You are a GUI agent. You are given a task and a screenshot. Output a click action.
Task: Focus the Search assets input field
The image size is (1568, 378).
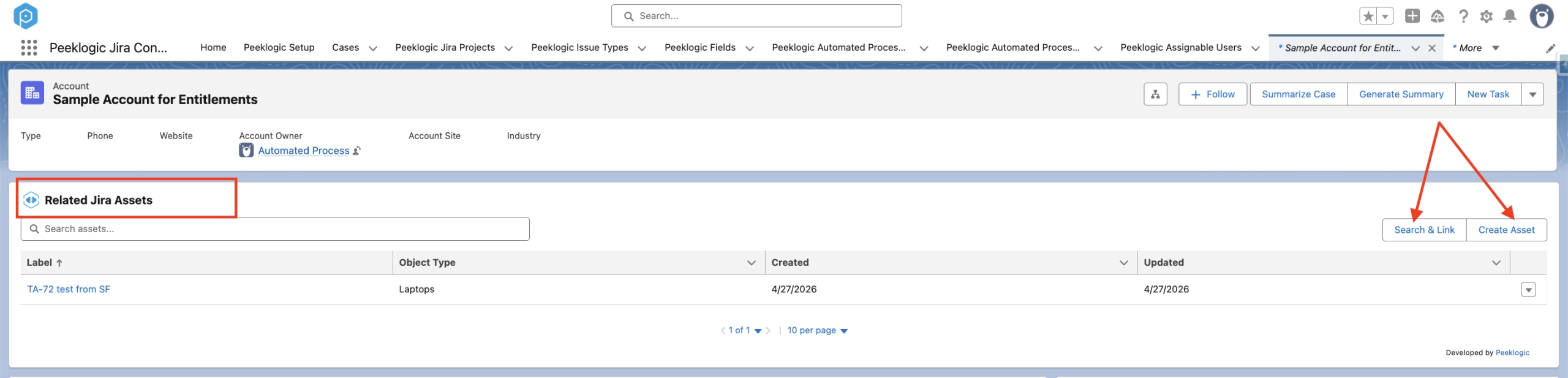tap(275, 229)
